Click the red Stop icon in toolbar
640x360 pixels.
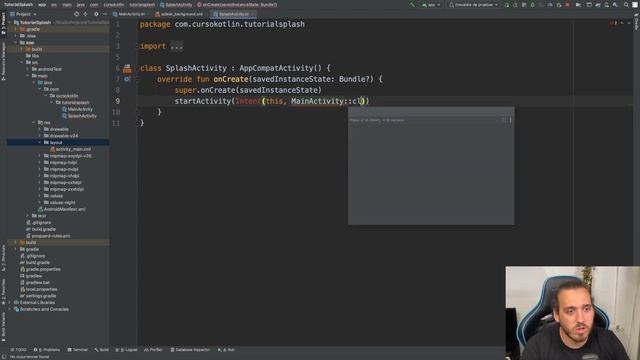pyautogui.click(x=567, y=5)
